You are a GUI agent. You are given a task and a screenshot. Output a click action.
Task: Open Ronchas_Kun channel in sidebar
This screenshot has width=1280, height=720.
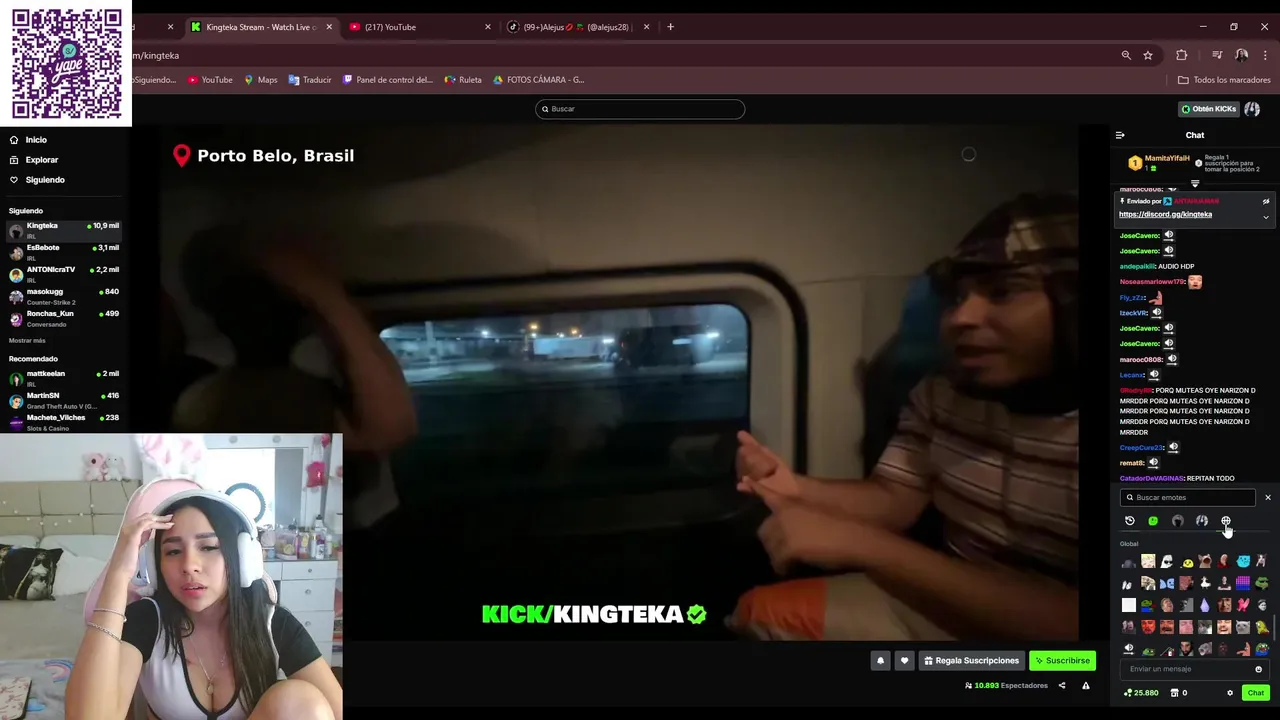point(64,318)
